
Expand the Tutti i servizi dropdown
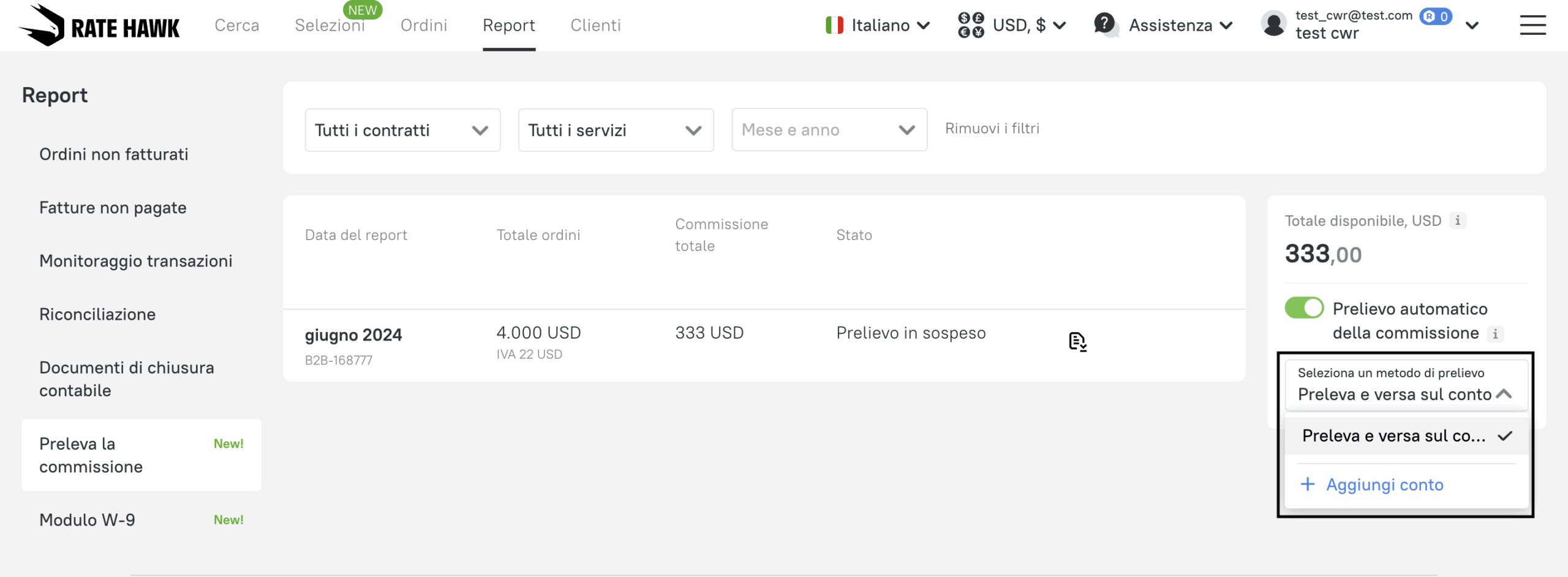click(616, 130)
